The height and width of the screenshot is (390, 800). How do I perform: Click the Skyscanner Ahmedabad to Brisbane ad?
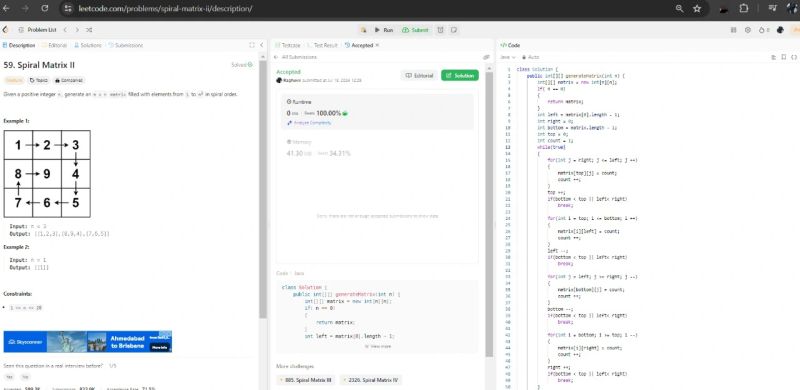coord(88,342)
